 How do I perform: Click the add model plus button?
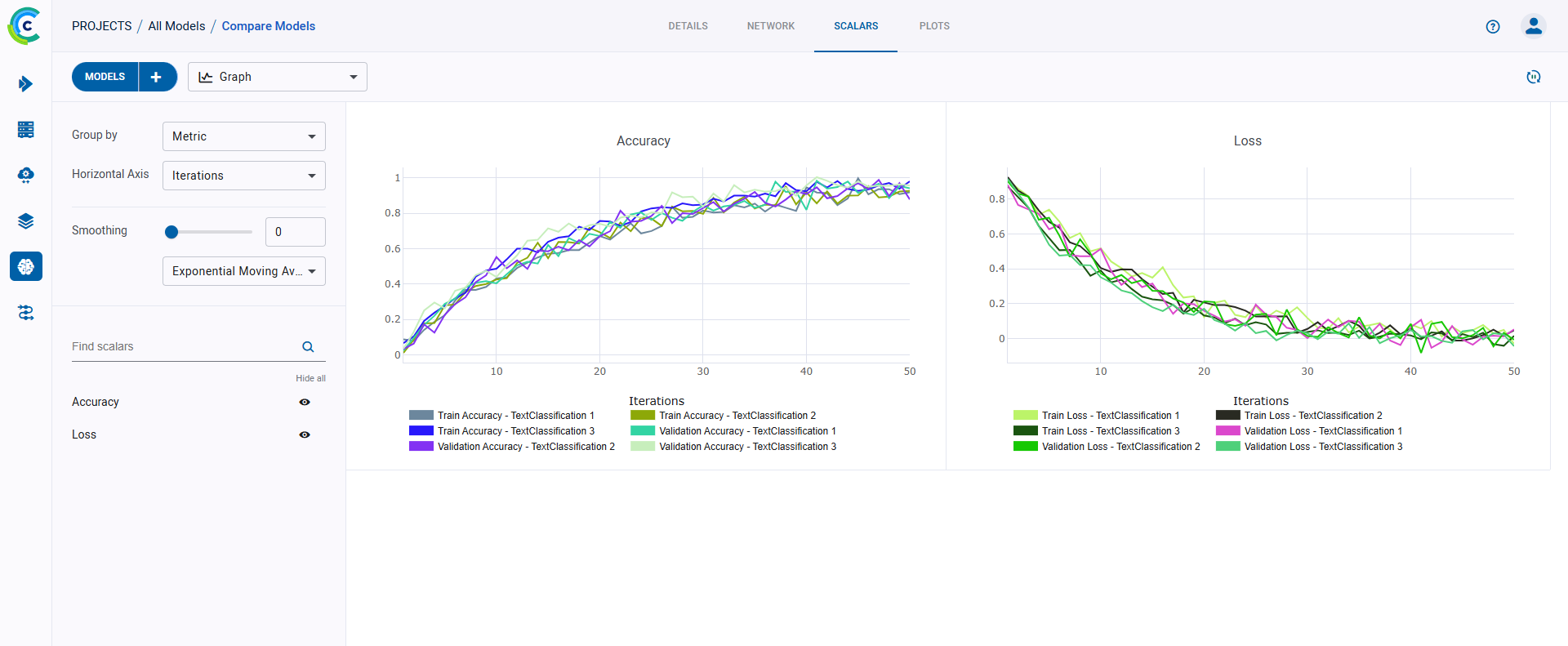[x=157, y=77]
